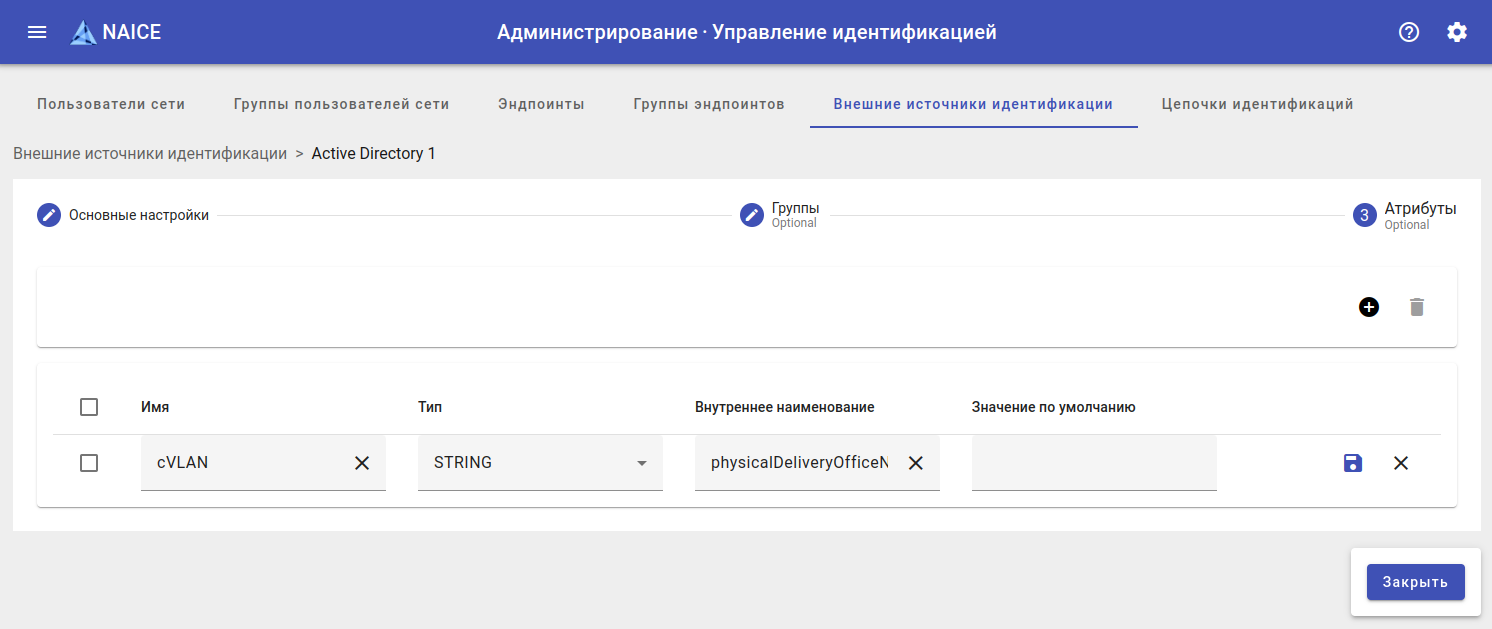Cancel editing the attribute row

(x=1401, y=463)
